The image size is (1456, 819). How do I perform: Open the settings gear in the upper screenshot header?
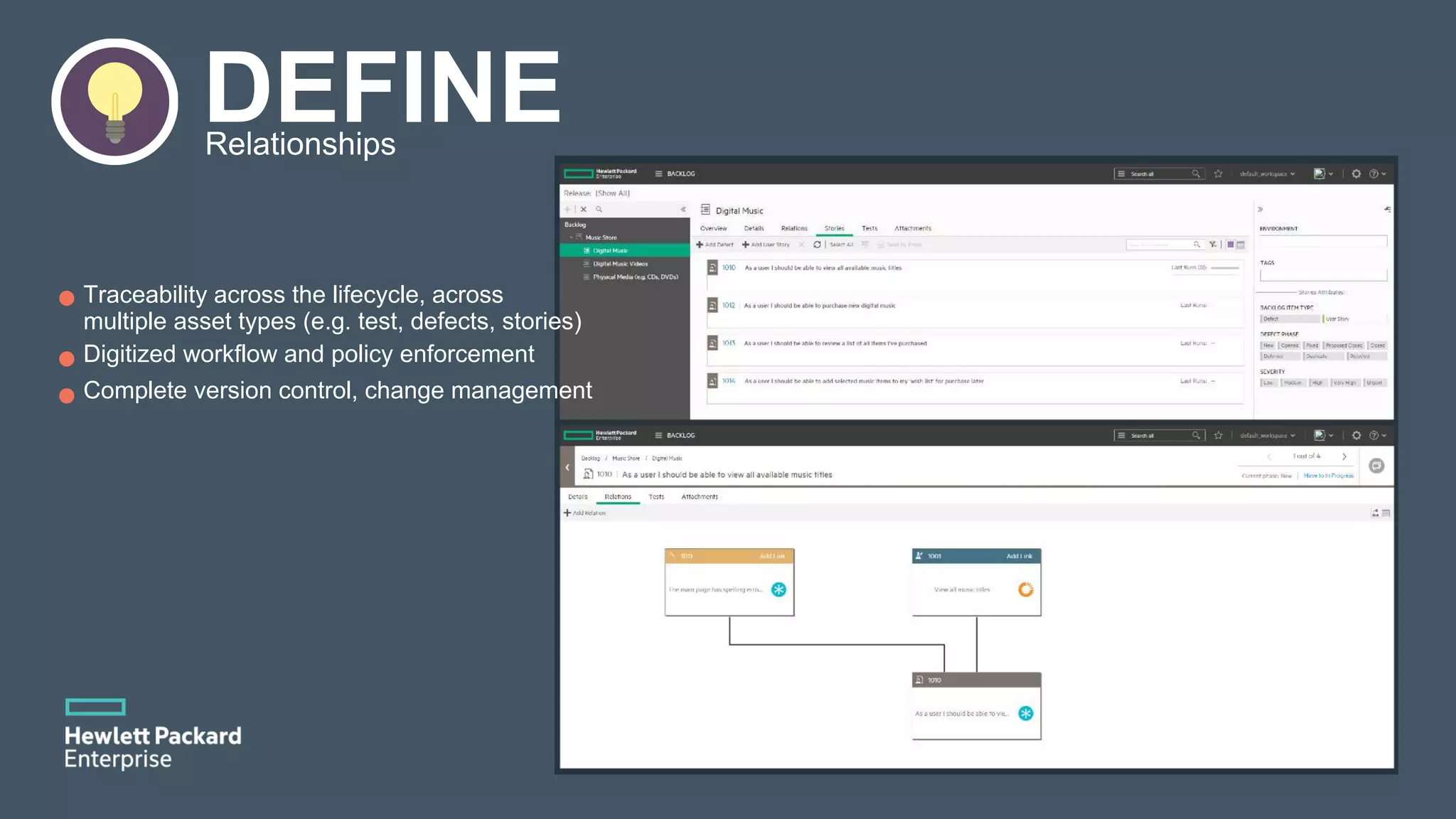(1356, 173)
